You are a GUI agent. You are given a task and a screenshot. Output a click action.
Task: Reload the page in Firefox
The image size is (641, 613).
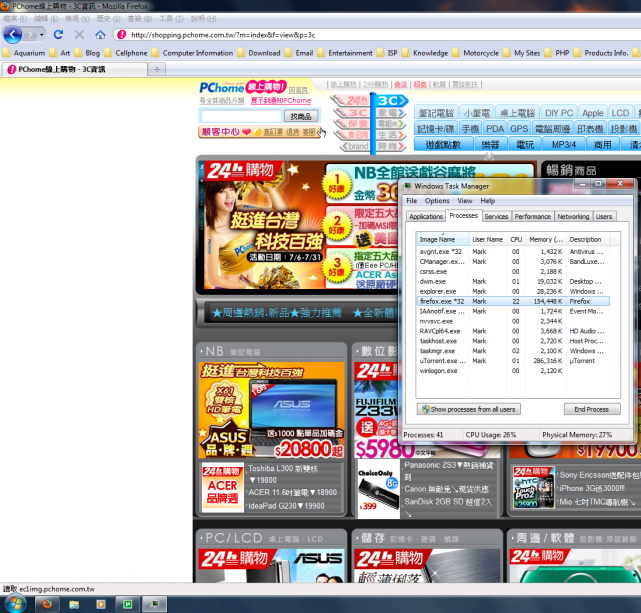(x=58, y=35)
